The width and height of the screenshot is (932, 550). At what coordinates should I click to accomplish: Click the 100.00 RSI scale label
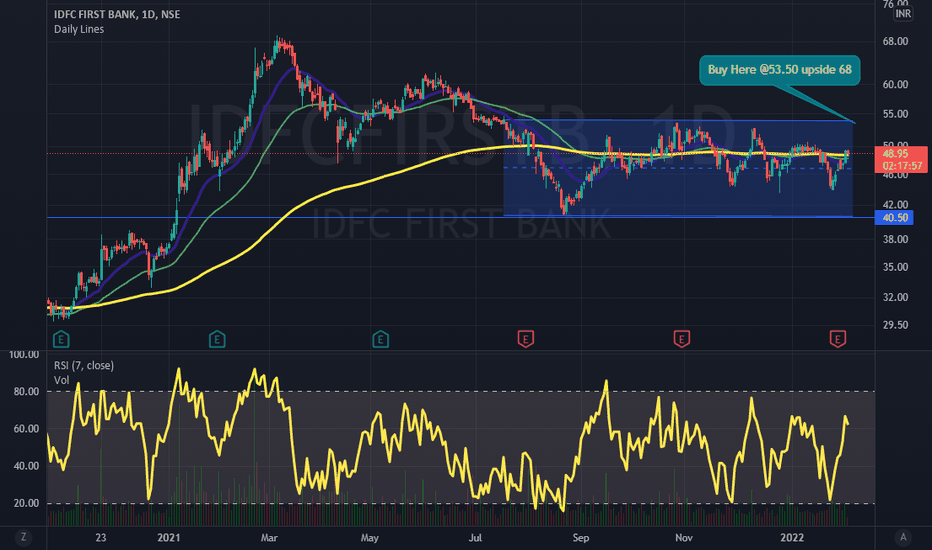click(x=24, y=355)
